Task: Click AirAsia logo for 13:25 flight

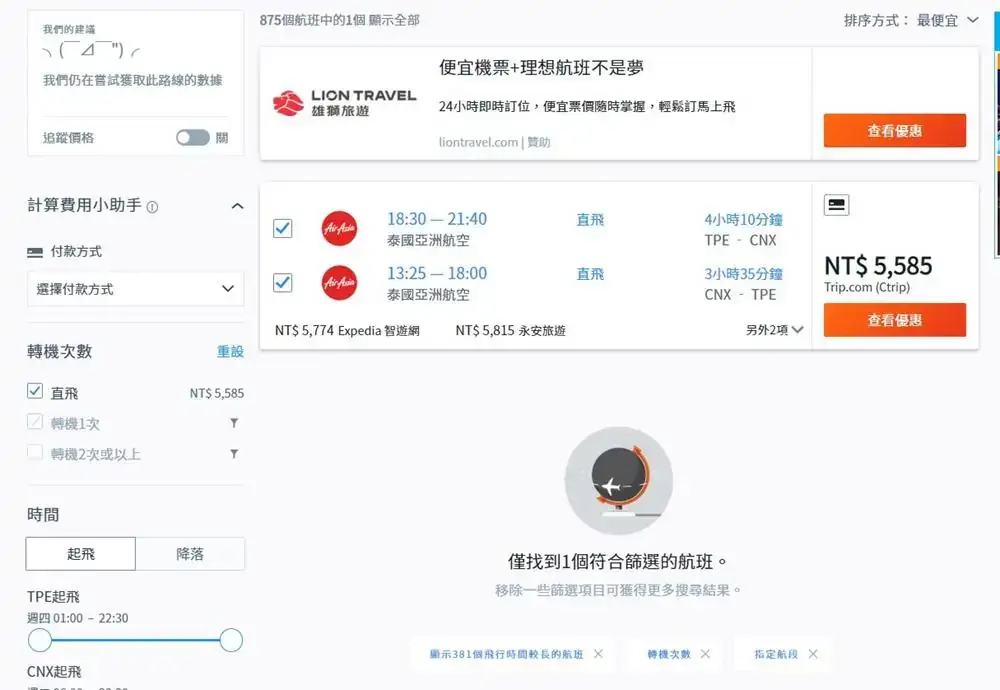Action: [339, 283]
